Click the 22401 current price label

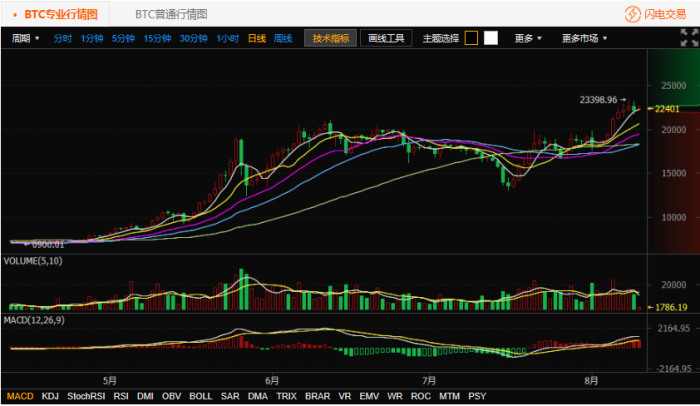[668, 108]
